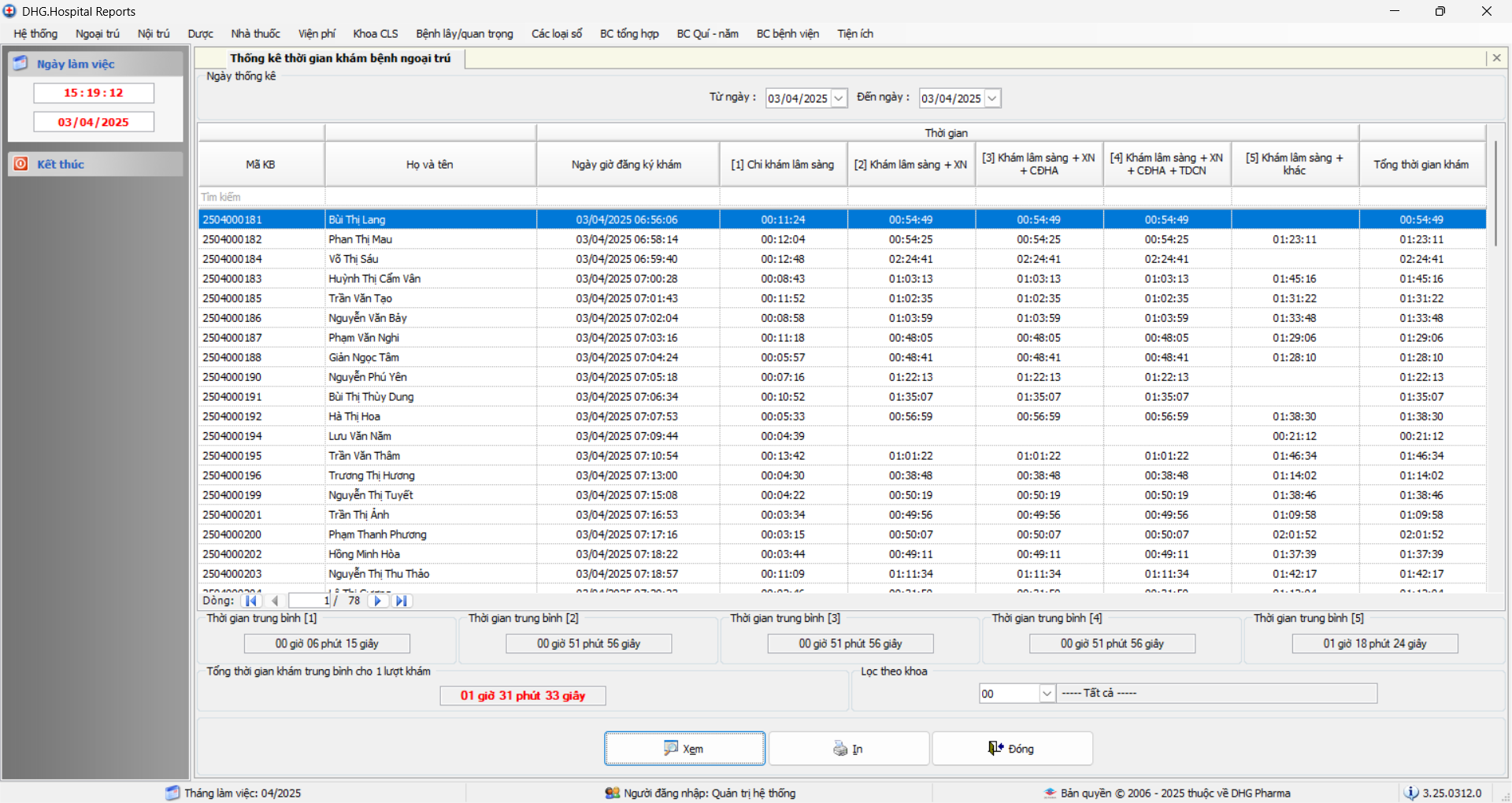Image resolution: width=1512 pixels, height=803 pixels.
Task: Open the BC bệnh viện menu
Action: [787, 34]
